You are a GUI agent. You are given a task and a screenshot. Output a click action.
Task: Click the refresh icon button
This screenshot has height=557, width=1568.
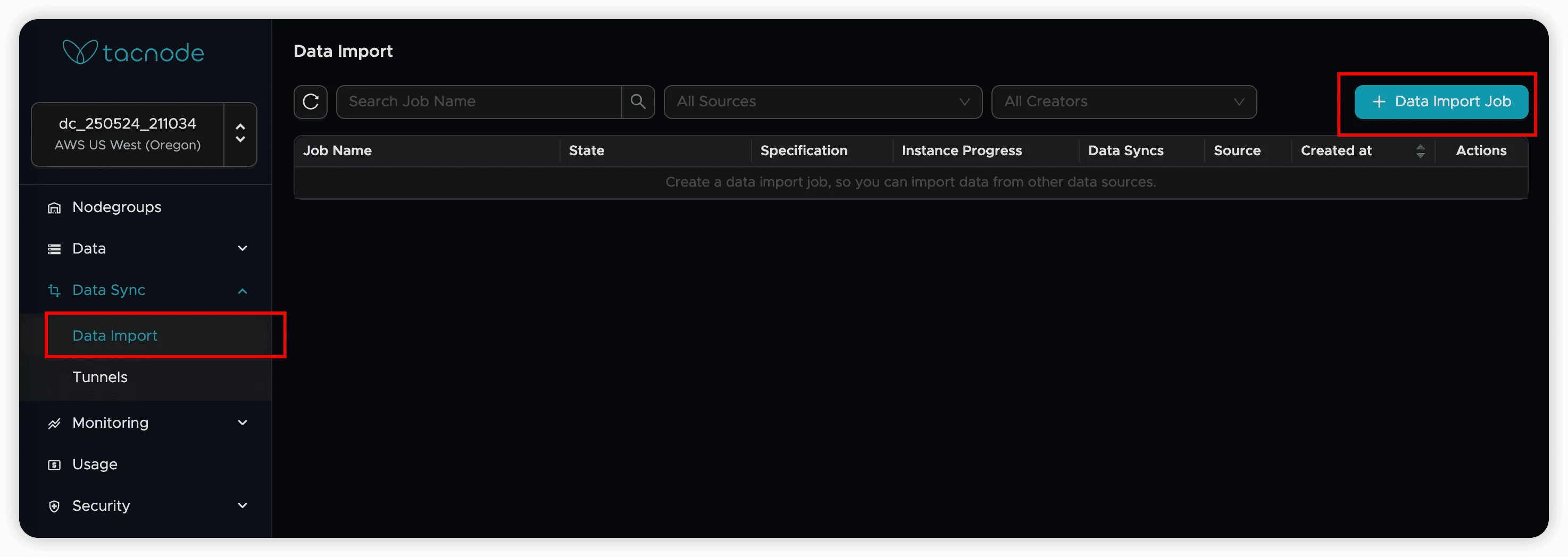(x=311, y=102)
